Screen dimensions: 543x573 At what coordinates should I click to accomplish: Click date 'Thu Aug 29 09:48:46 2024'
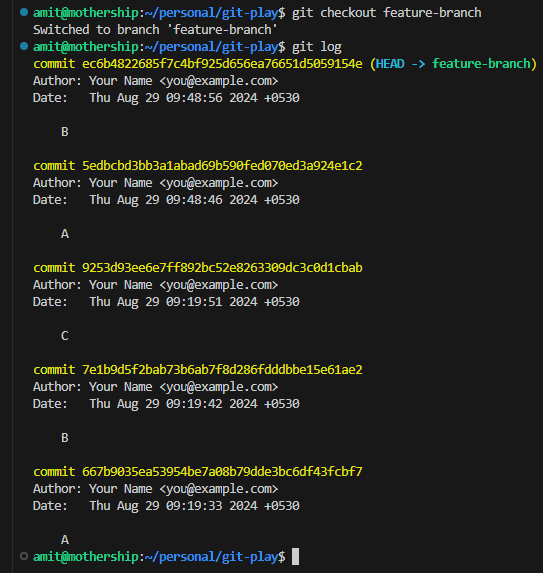(174, 200)
